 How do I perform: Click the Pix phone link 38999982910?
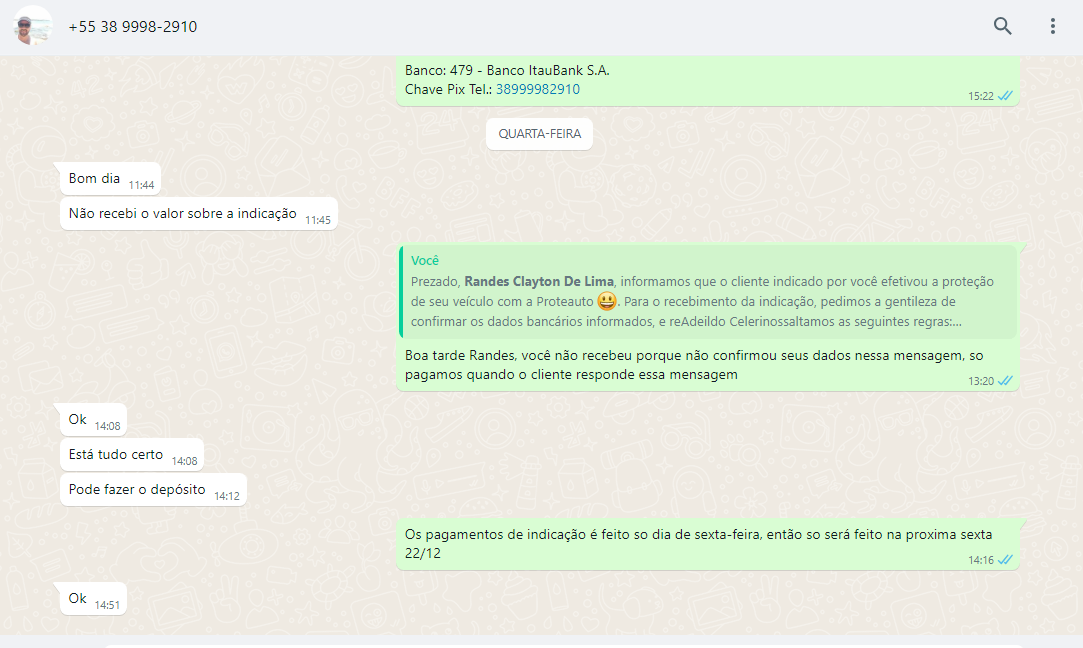point(537,89)
